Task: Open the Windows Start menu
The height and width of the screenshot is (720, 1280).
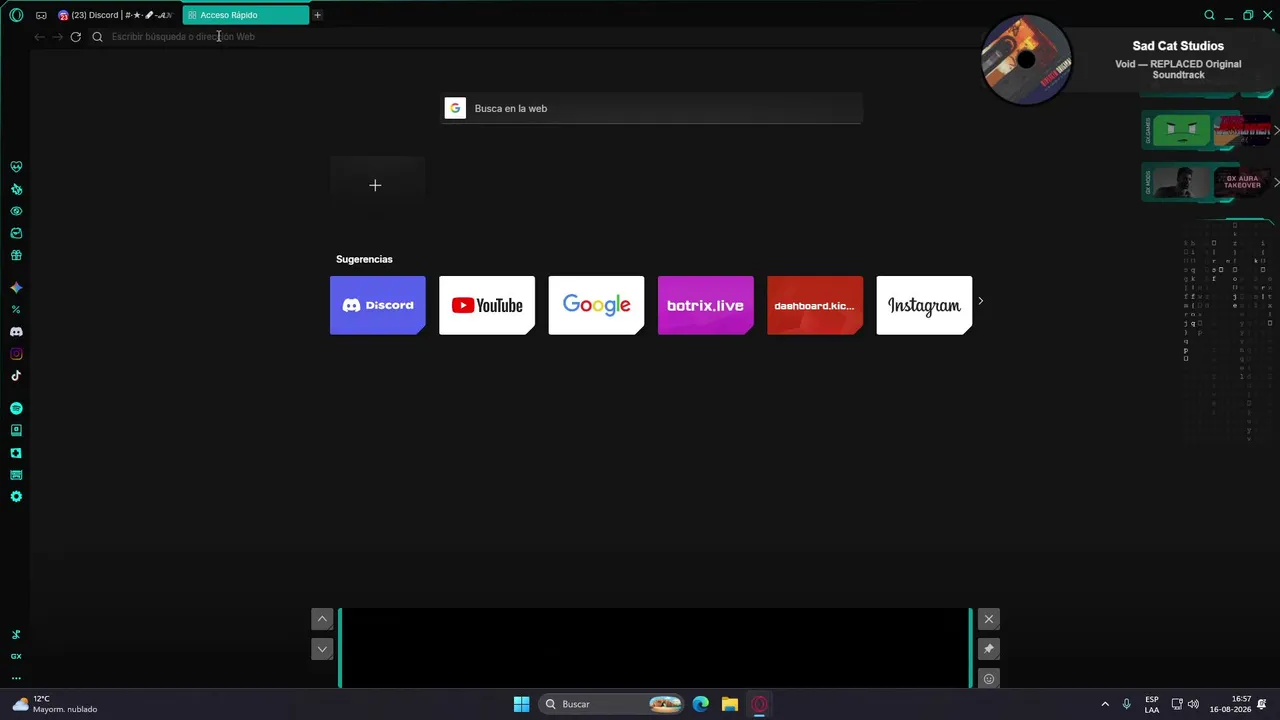Action: pos(521,704)
